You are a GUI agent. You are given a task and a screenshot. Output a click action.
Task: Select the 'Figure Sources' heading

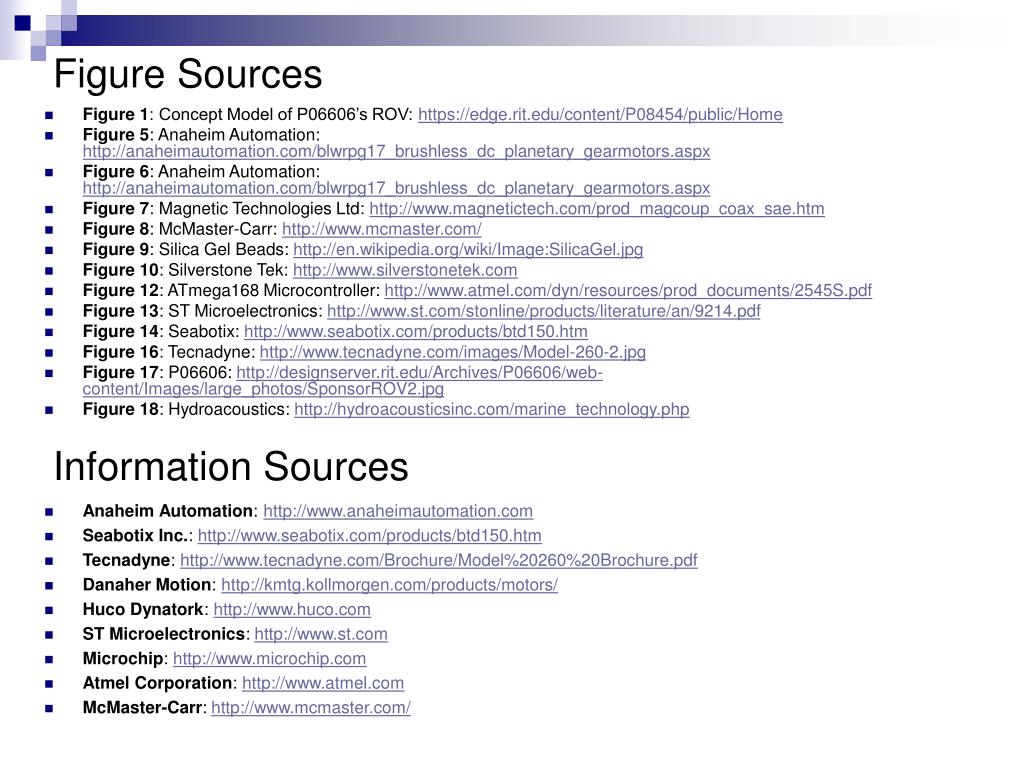tap(188, 74)
